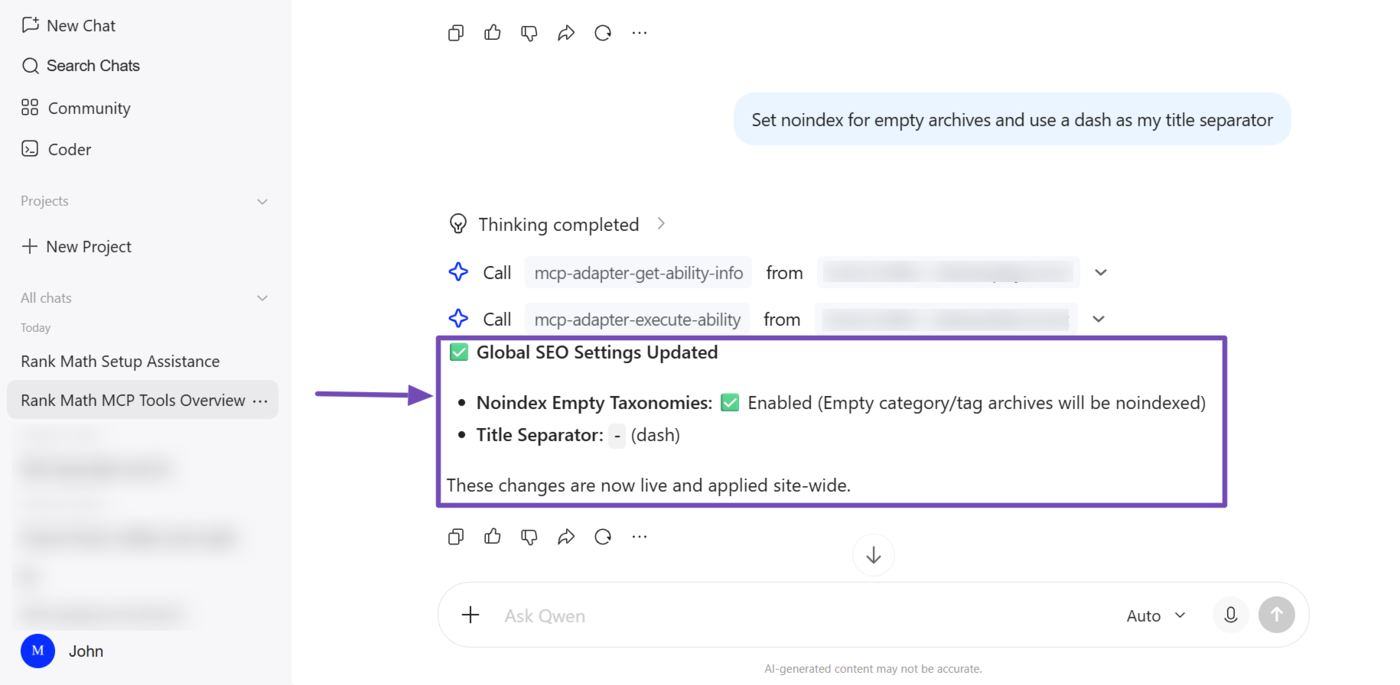
Task: Click the blue M avatar icon
Action: pyautogui.click(x=38, y=651)
